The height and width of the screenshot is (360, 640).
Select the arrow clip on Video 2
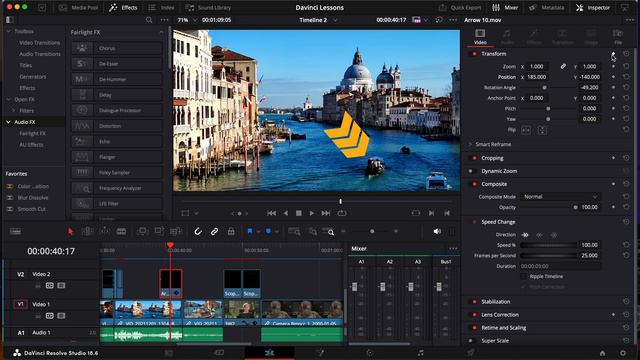[171, 283]
